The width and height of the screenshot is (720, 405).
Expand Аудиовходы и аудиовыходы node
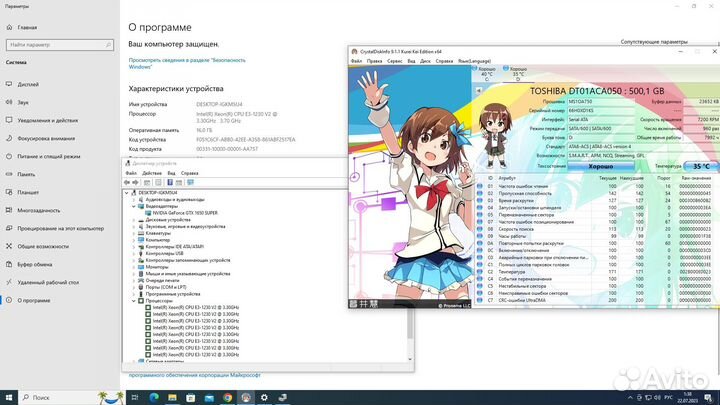tap(134, 200)
